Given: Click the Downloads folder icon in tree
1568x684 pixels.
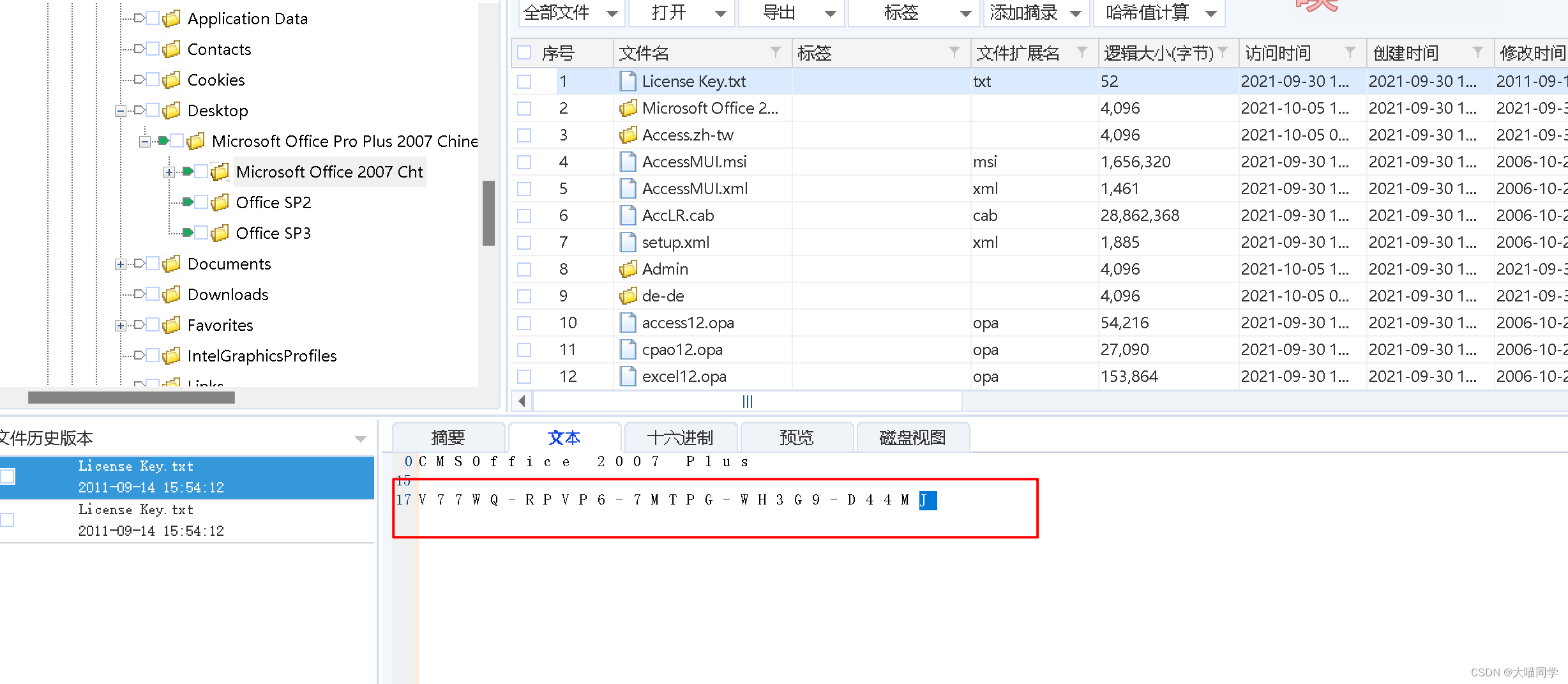Looking at the screenshot, I should [171, 294].
